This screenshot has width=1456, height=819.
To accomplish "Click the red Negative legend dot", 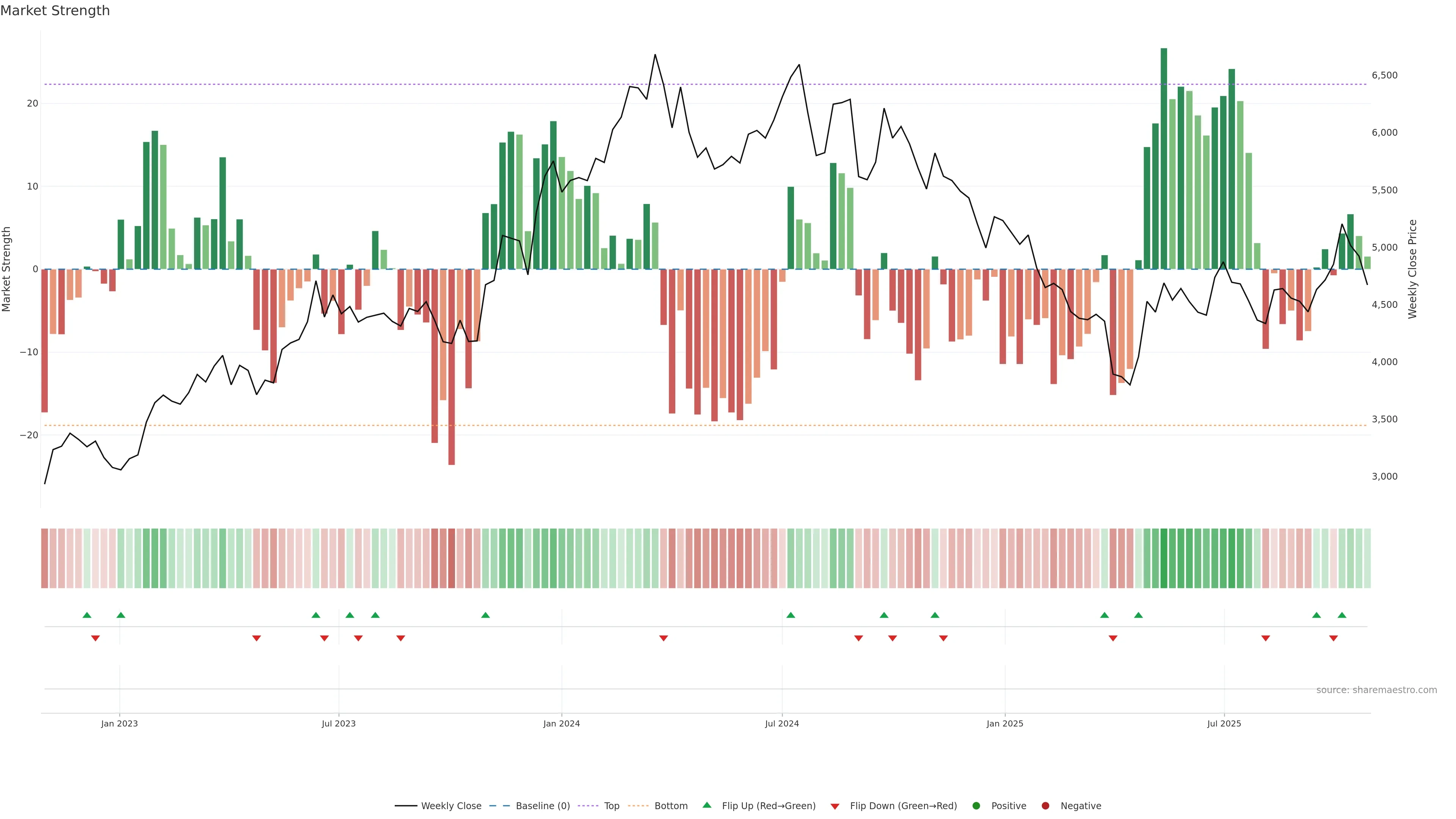I will pos(1045,806).
